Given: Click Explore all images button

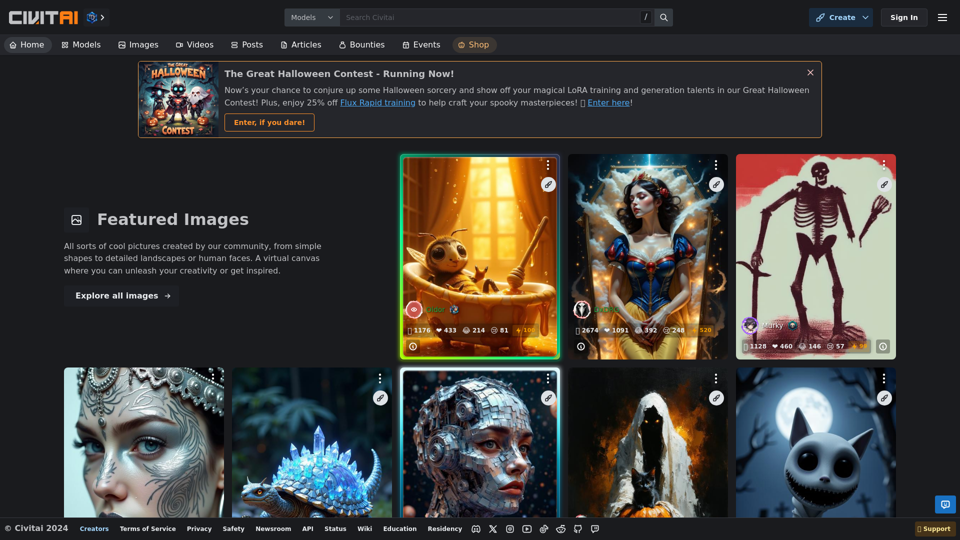Looking at the screenshot, I should point(122,296).
